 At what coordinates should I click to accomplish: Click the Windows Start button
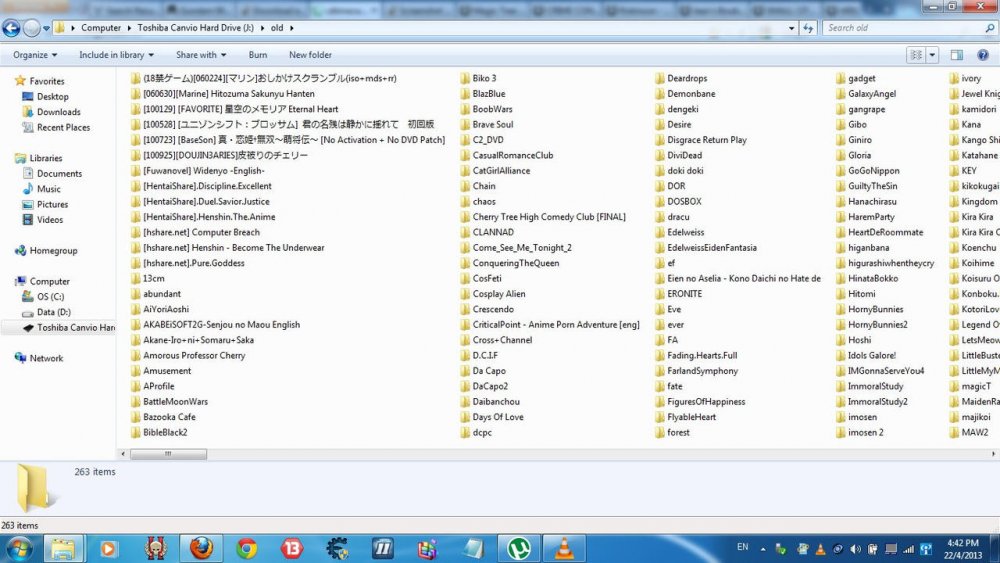(19, 548)
